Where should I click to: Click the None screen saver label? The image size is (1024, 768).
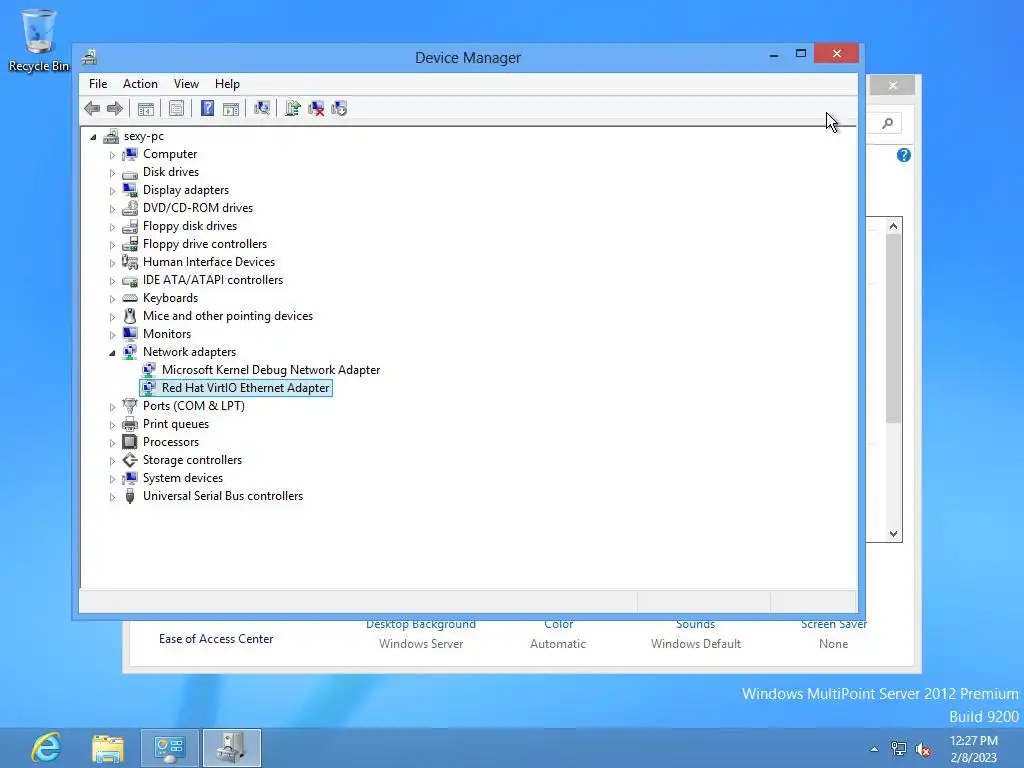pos(833,644)
